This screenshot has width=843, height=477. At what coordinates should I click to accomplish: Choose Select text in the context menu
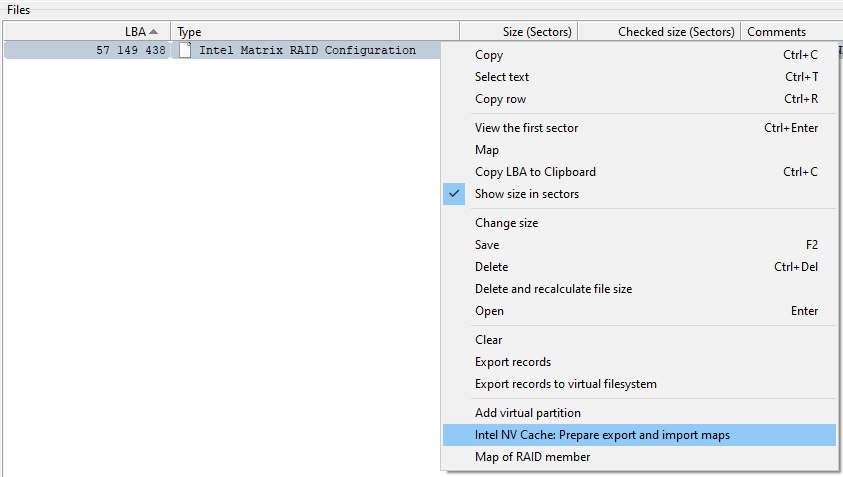click(x=502, y=77)
